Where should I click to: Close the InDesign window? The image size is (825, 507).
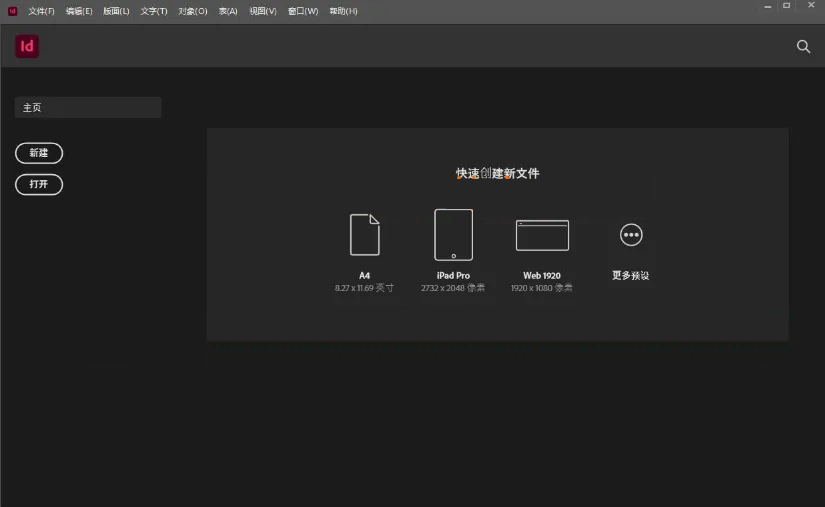tap(811, 5)
